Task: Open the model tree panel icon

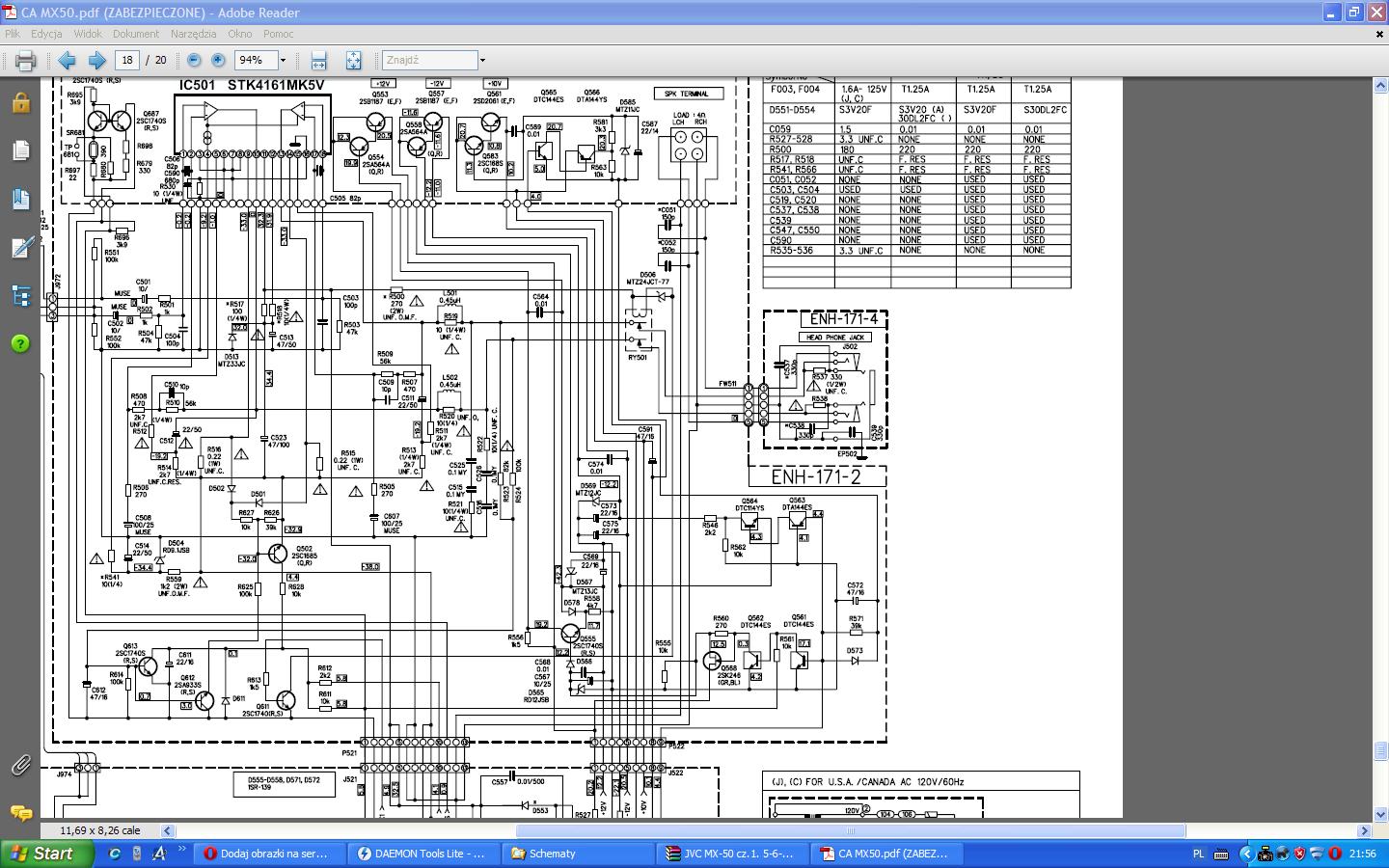Action: 20,295
